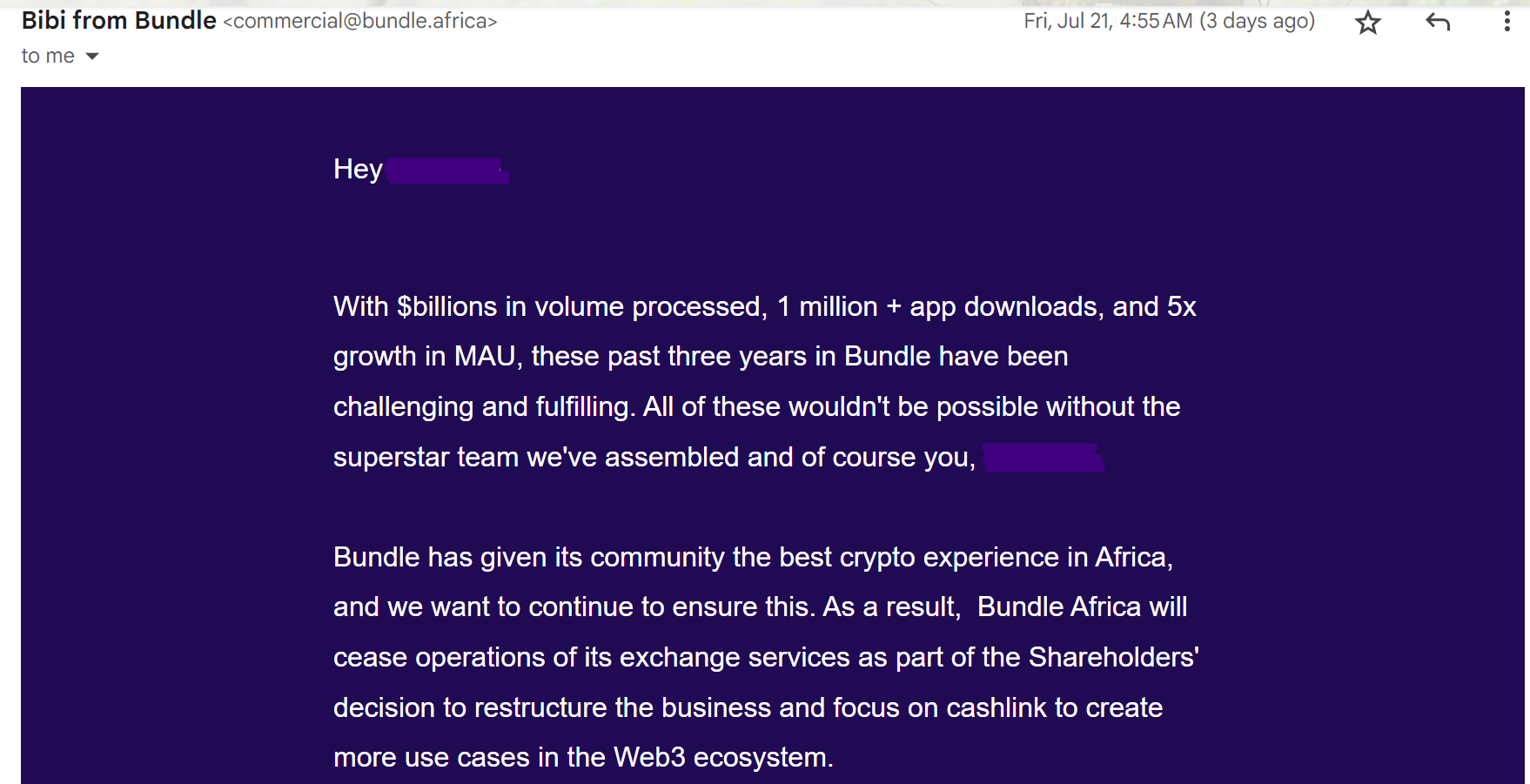Click "1 million + app downloads" text
The image size is (1530, 784).
tap(941, 306)
